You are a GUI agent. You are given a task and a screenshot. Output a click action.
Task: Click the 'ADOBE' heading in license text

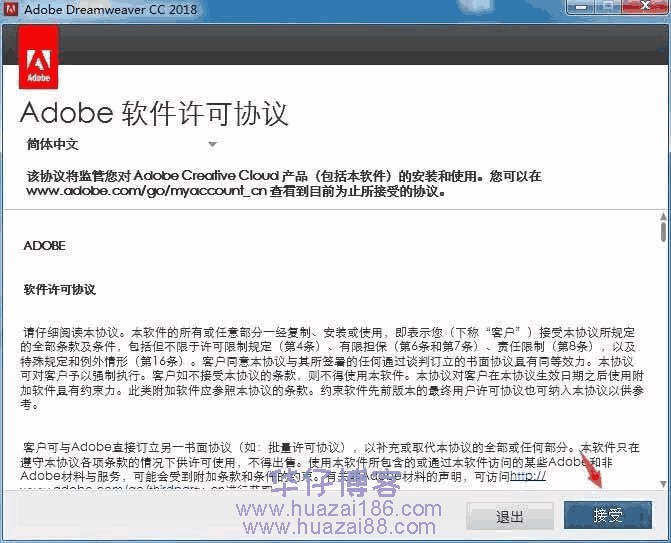click(45, 246)
